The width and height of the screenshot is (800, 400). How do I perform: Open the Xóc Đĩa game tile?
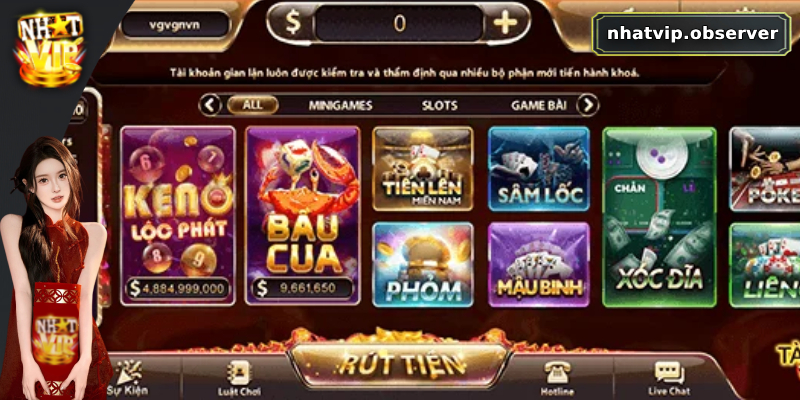pos(659,217)
